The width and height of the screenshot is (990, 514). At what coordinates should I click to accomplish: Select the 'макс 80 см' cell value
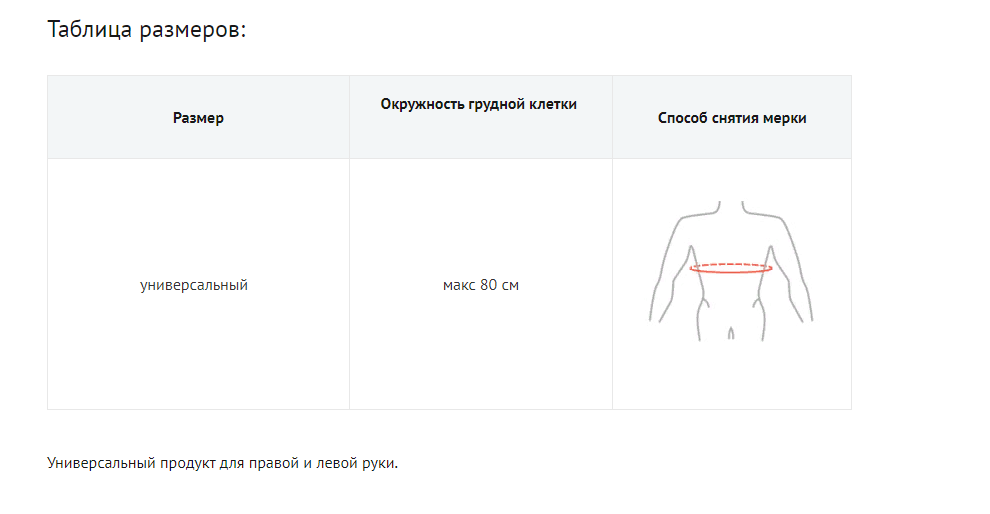point(481,285)
